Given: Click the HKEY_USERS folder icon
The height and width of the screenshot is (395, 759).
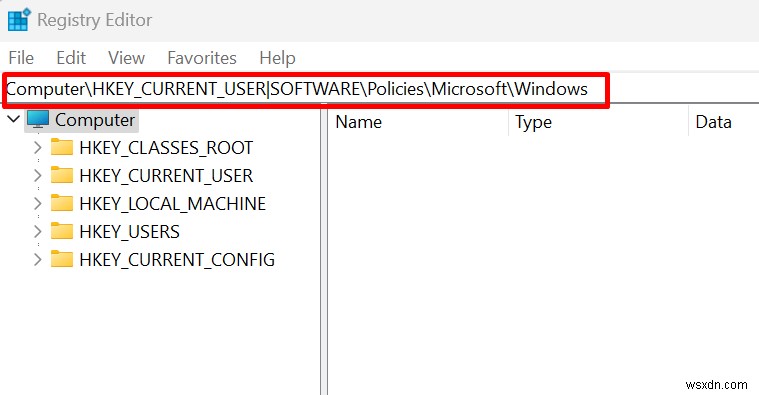Looking at the screenshot, I should click(61, 231).
